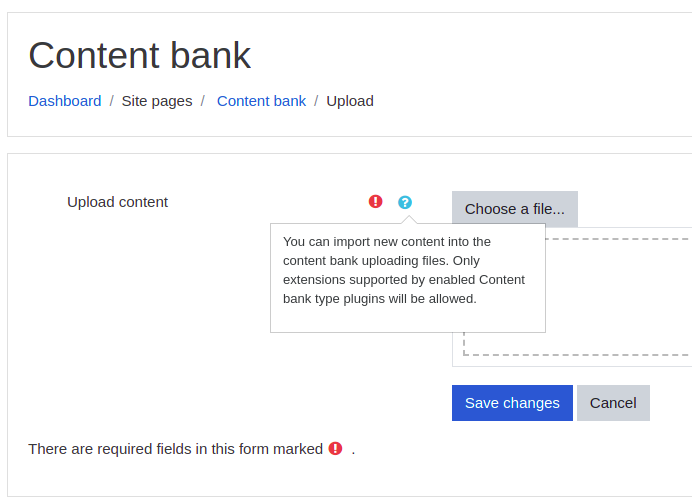Image resolution: width=692 pixels, height=497 pixels.
Task: Click the blue help question-mark icon
Action: [405, 202]
